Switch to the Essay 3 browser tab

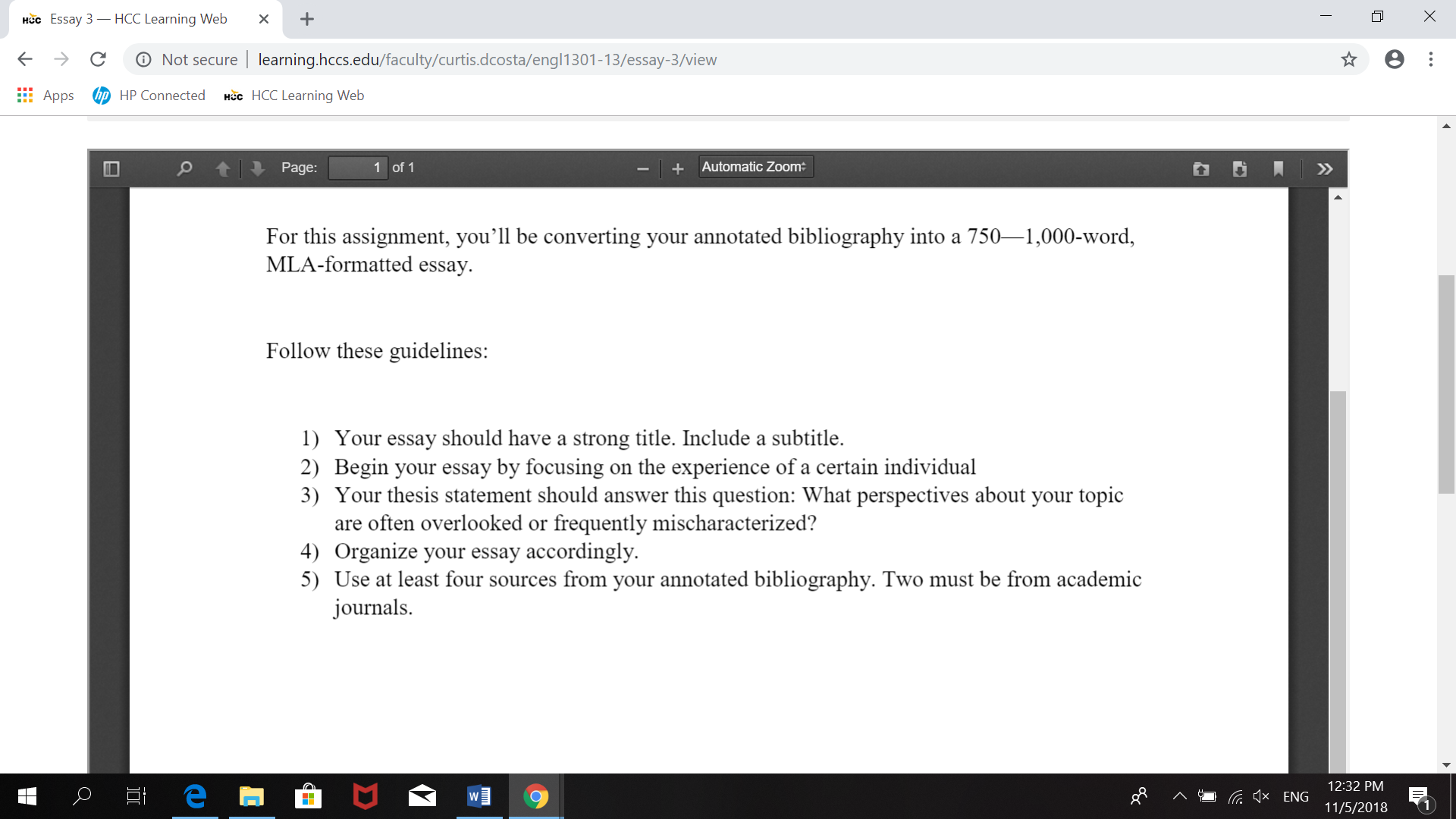click(136, 19)
